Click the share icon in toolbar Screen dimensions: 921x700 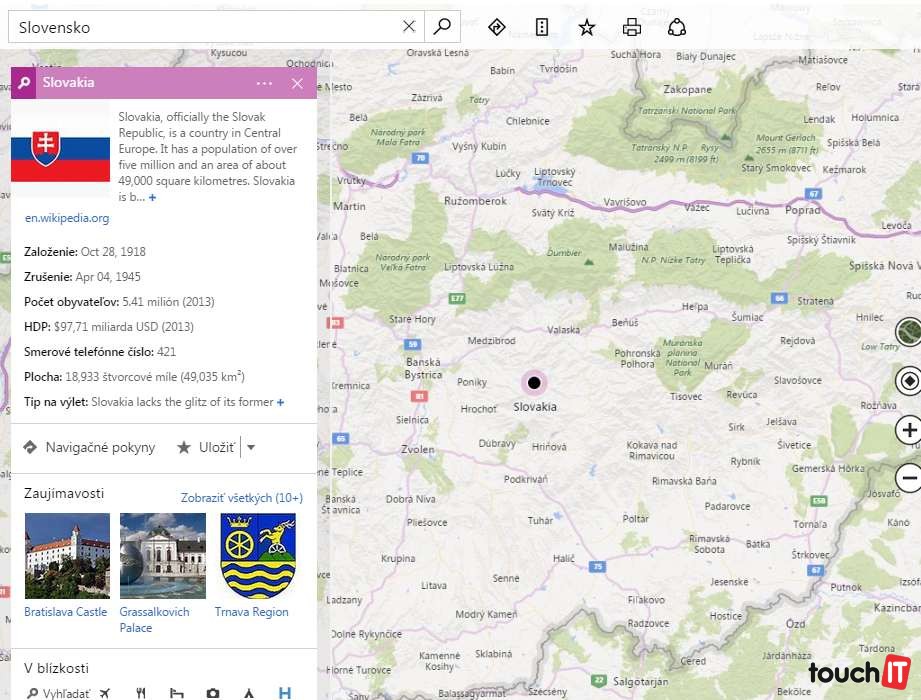(677, 27)
